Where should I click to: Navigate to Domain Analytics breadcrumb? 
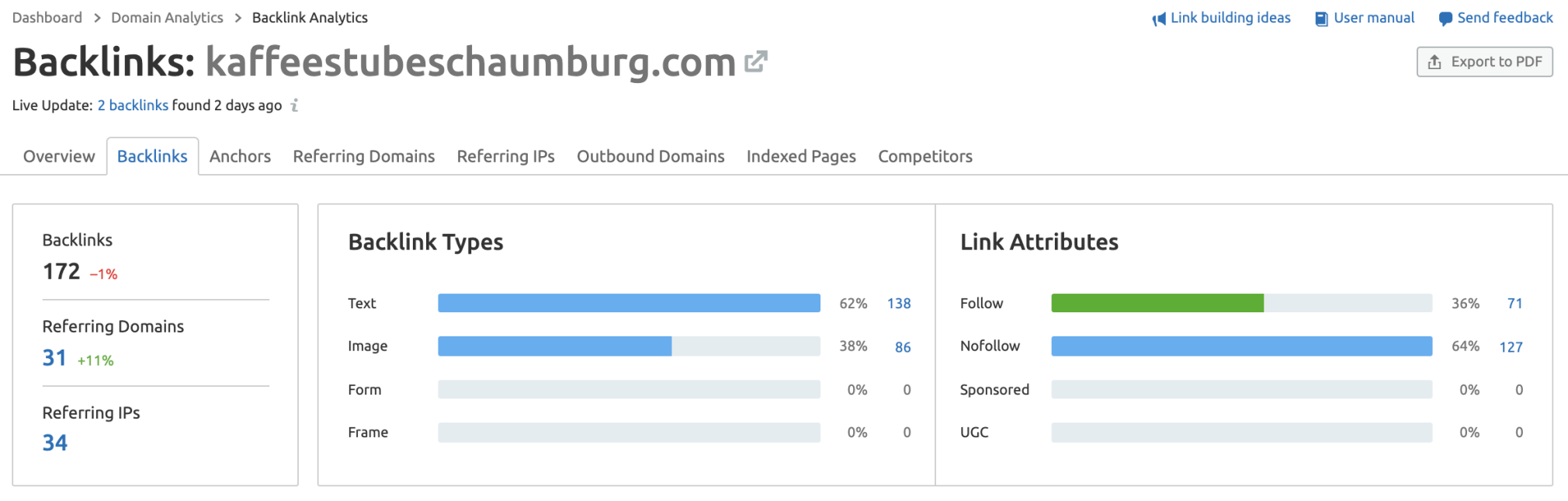point(167,18)
